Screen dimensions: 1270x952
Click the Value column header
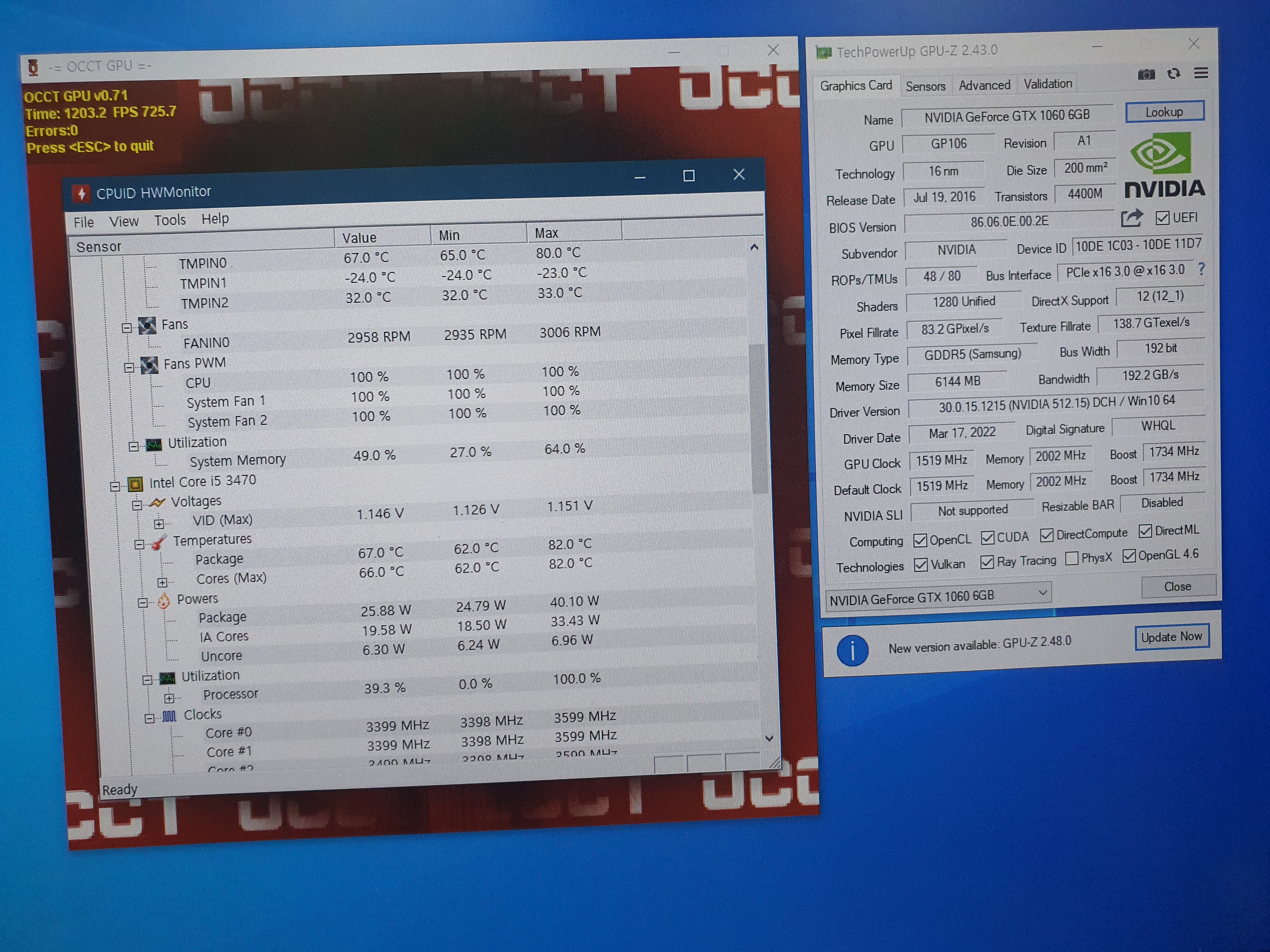click(382, 237)
